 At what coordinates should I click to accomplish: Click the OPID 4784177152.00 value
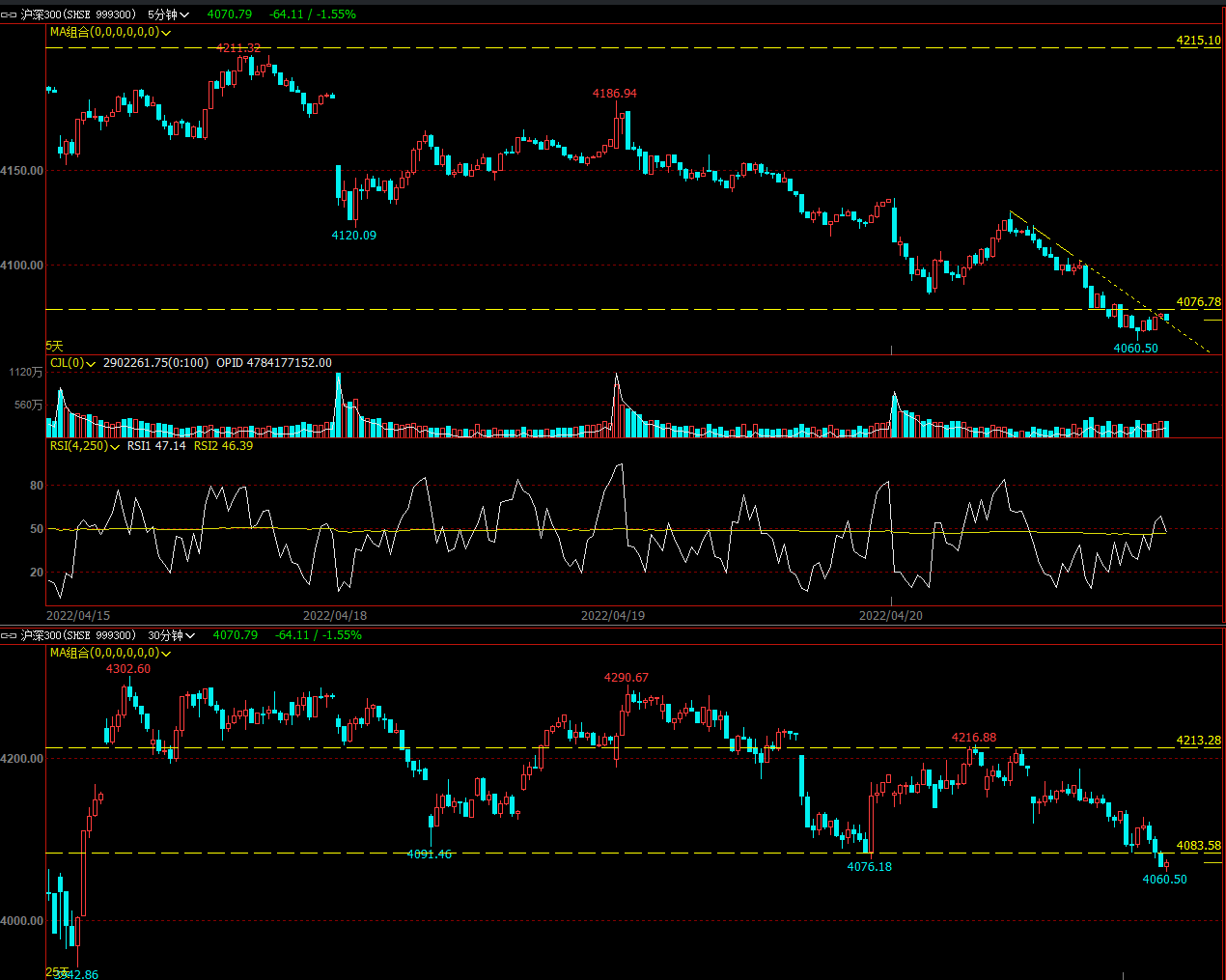[274, 363]
